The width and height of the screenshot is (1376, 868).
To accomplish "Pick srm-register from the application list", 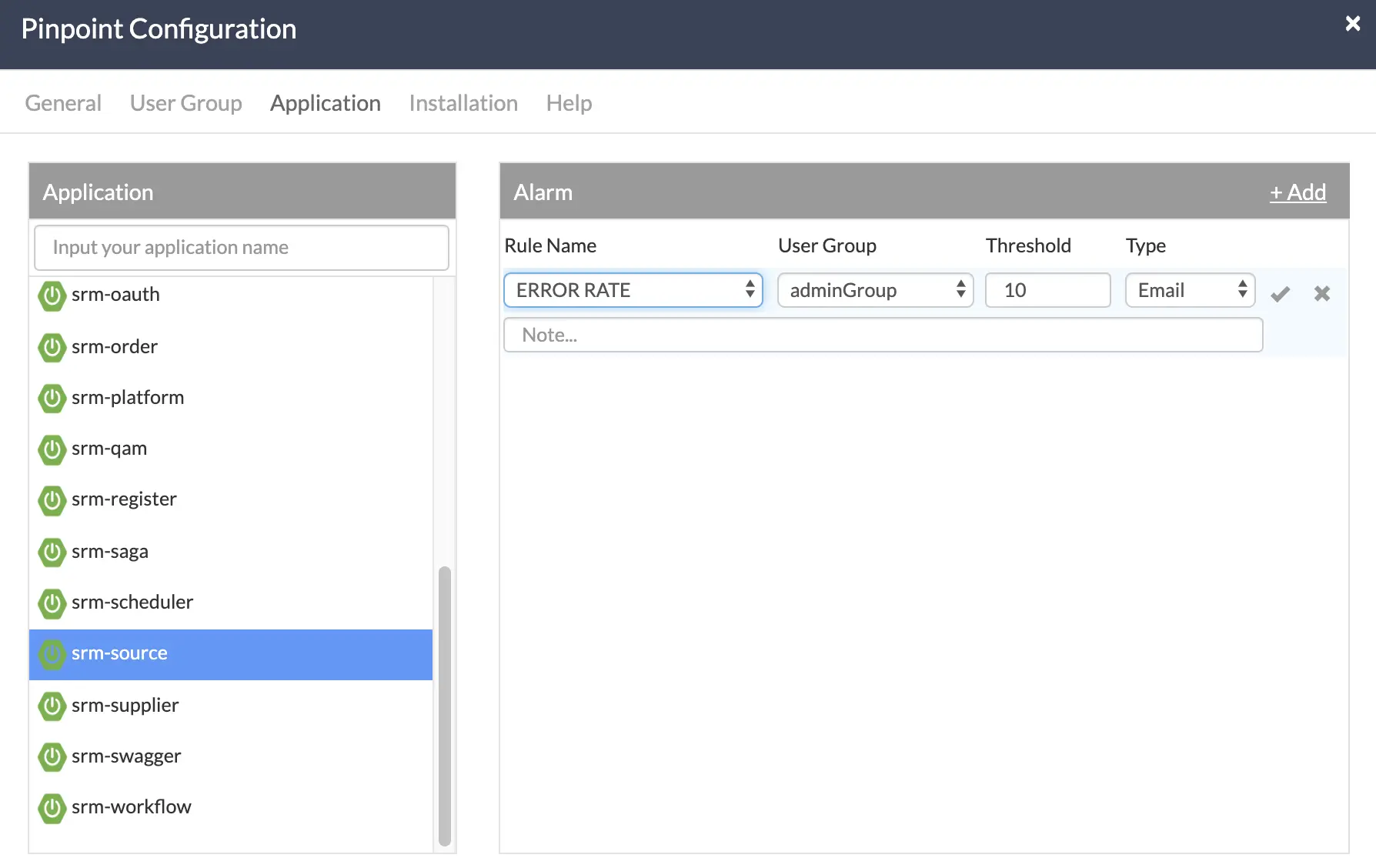I will click(x=231, y=499).
